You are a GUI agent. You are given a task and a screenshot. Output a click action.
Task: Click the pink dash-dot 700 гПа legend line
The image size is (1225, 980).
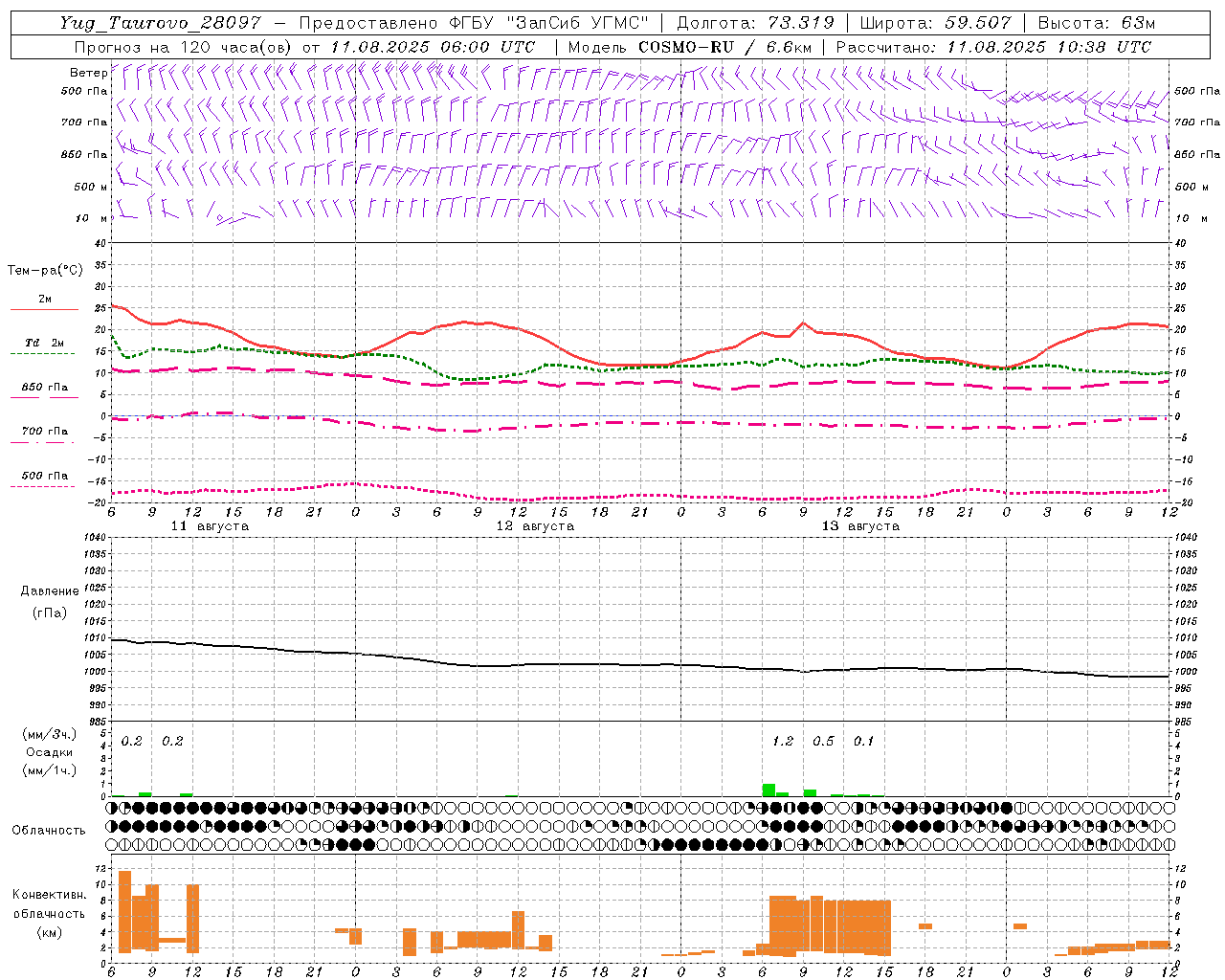coord(43,442)
